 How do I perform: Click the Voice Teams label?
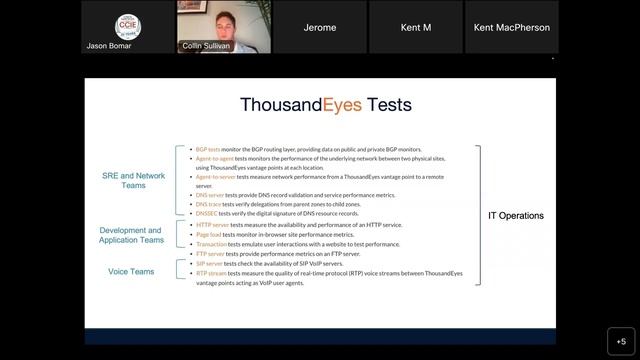click(x=131, y=271)
